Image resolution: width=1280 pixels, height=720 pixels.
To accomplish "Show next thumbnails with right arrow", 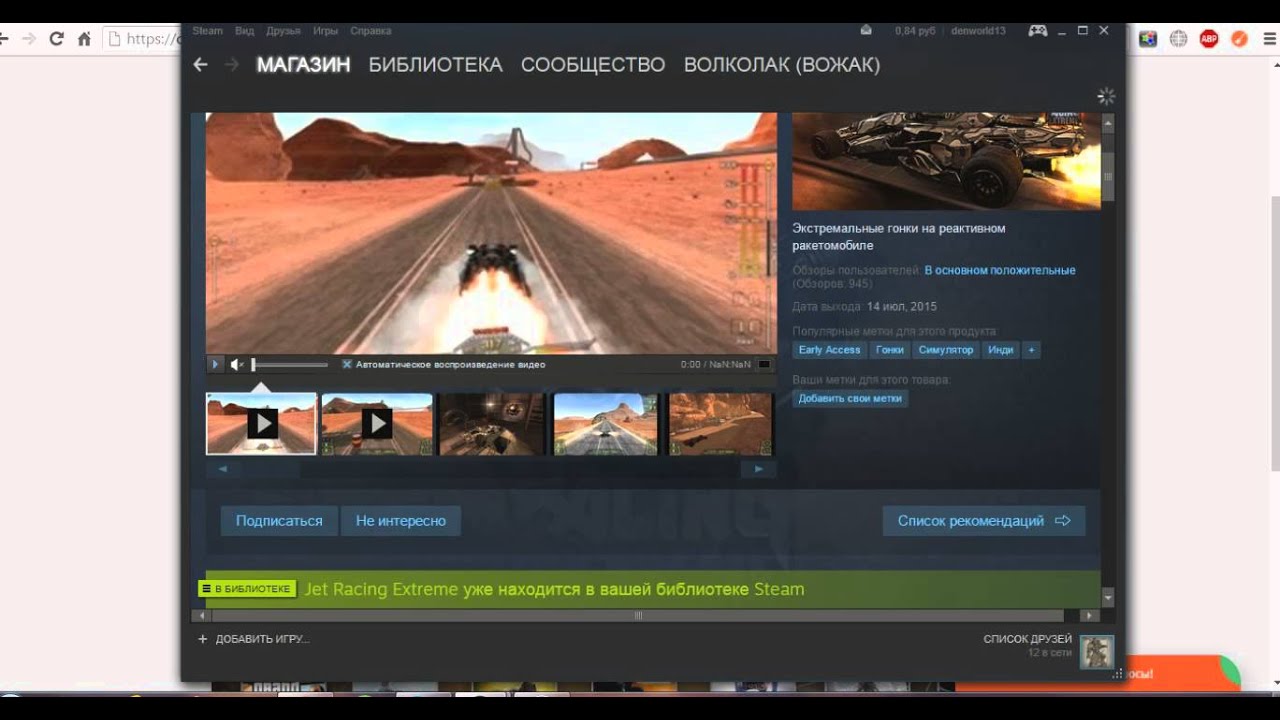I will [x=759, y=469].
